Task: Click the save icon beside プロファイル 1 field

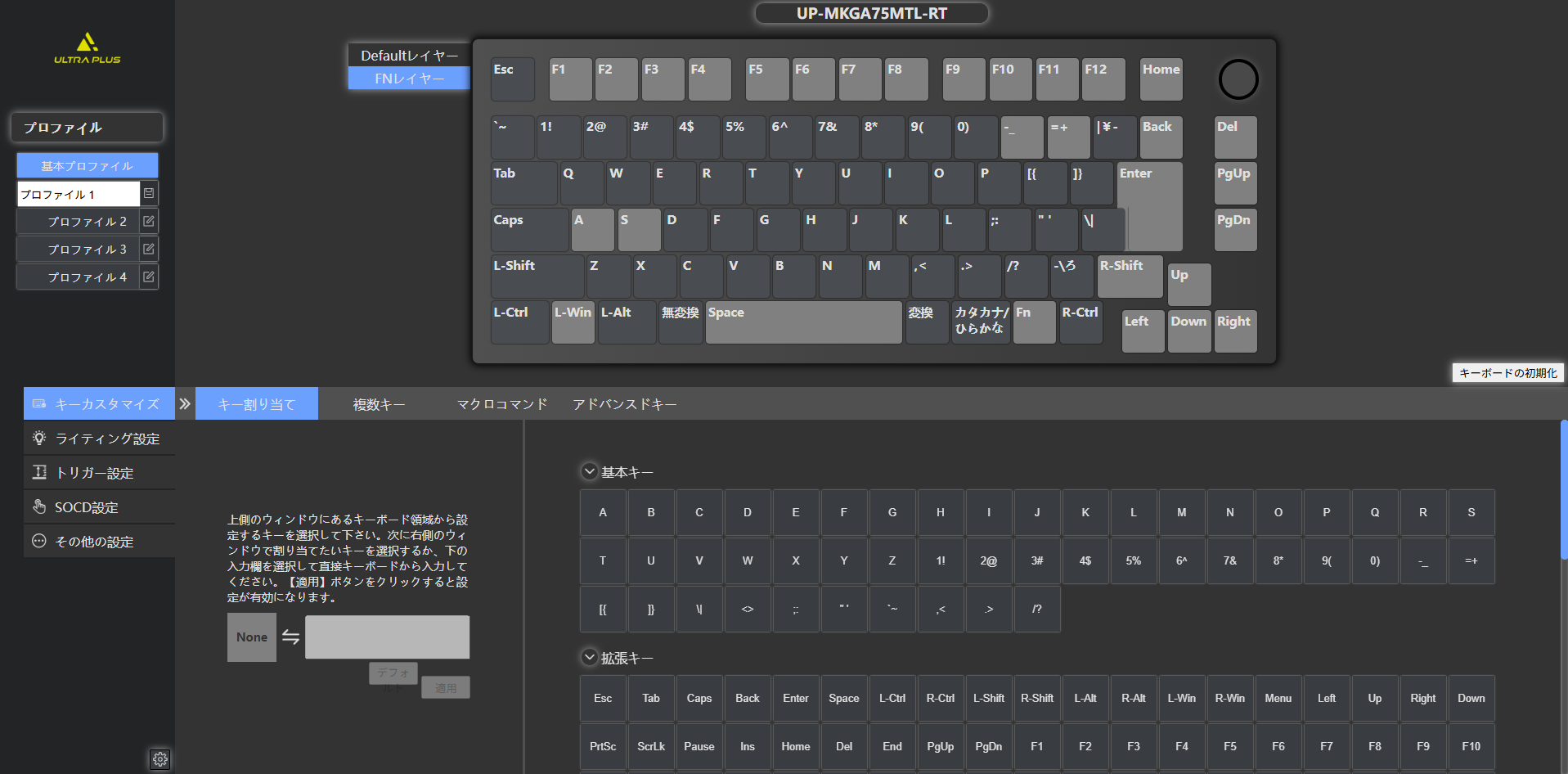Action: click(x=149, y=193)
